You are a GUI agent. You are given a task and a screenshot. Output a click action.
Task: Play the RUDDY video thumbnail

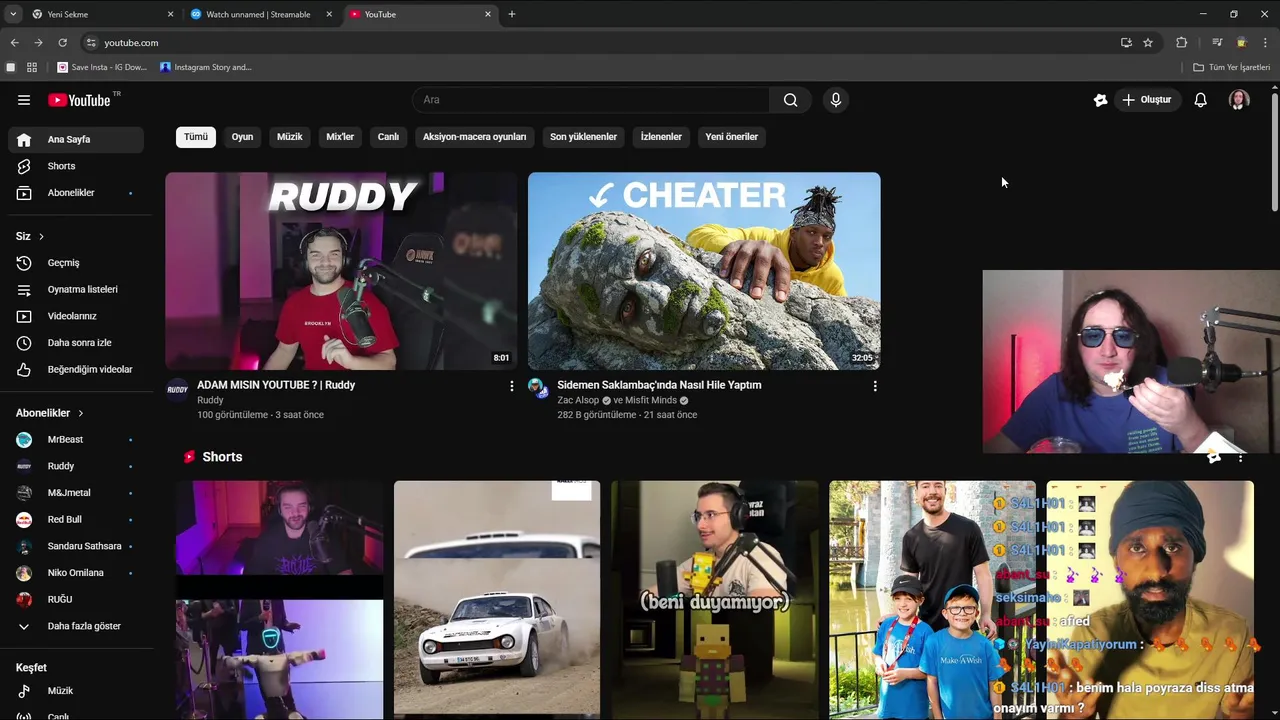[x=341, y=271]
